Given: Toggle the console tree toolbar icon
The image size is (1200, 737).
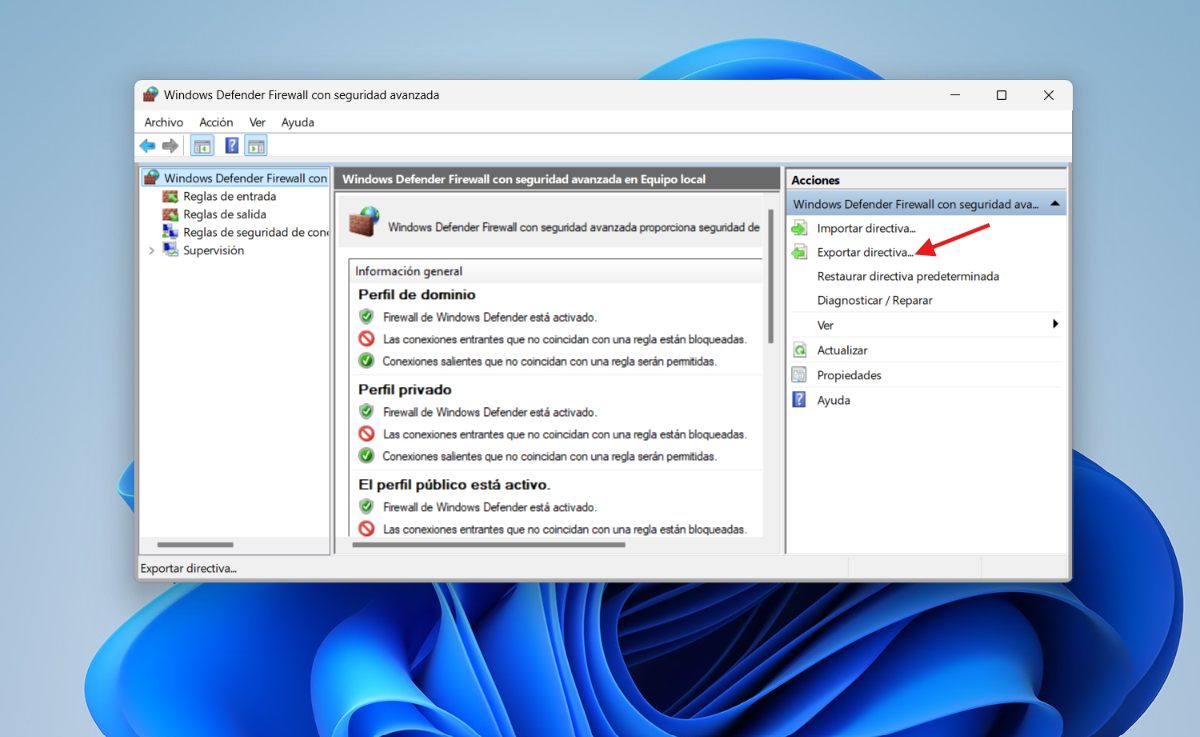Looking at the screenshot, I should (203, 146).
